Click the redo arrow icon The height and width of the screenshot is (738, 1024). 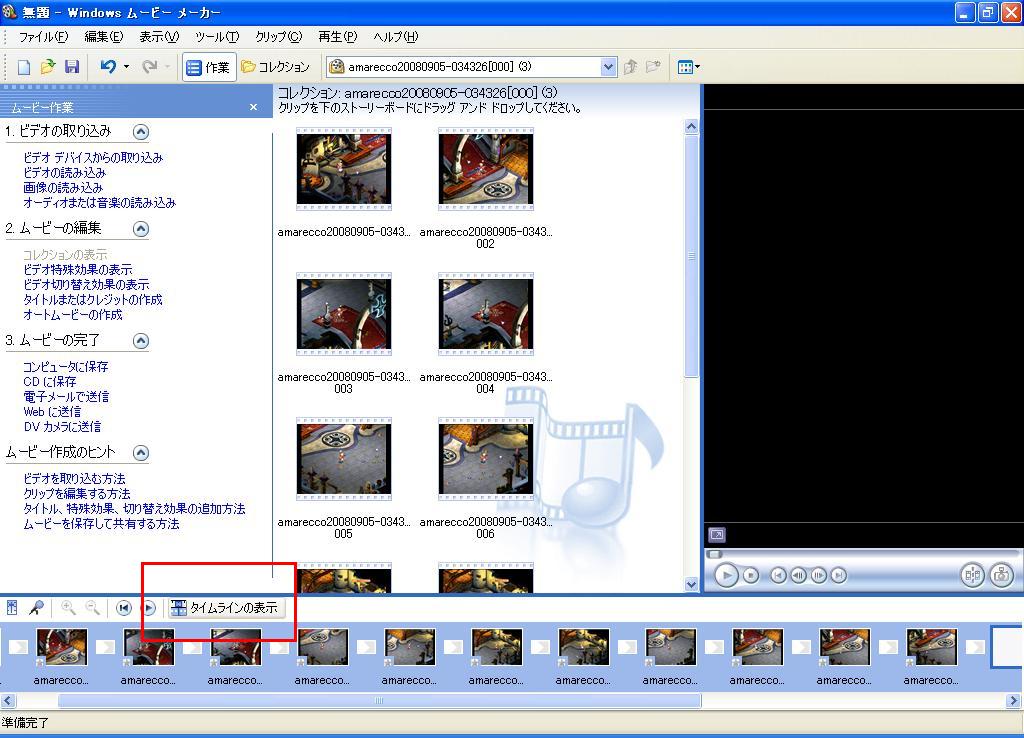[x=150, y=67]
